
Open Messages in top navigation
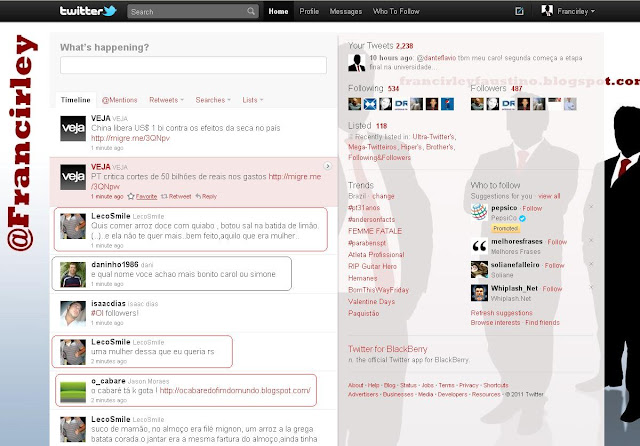346,11
